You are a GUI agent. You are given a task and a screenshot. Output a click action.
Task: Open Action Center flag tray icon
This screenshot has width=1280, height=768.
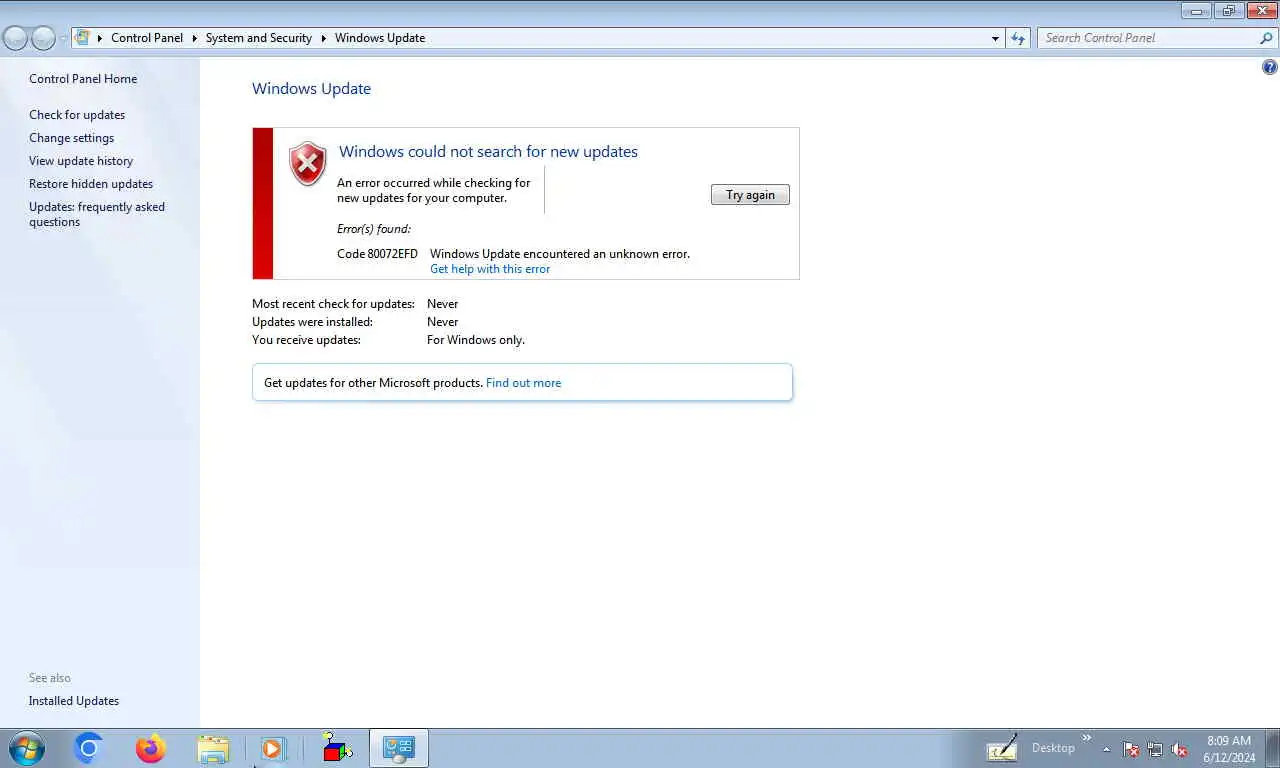pyautogui.click(x=1131, y=749)
